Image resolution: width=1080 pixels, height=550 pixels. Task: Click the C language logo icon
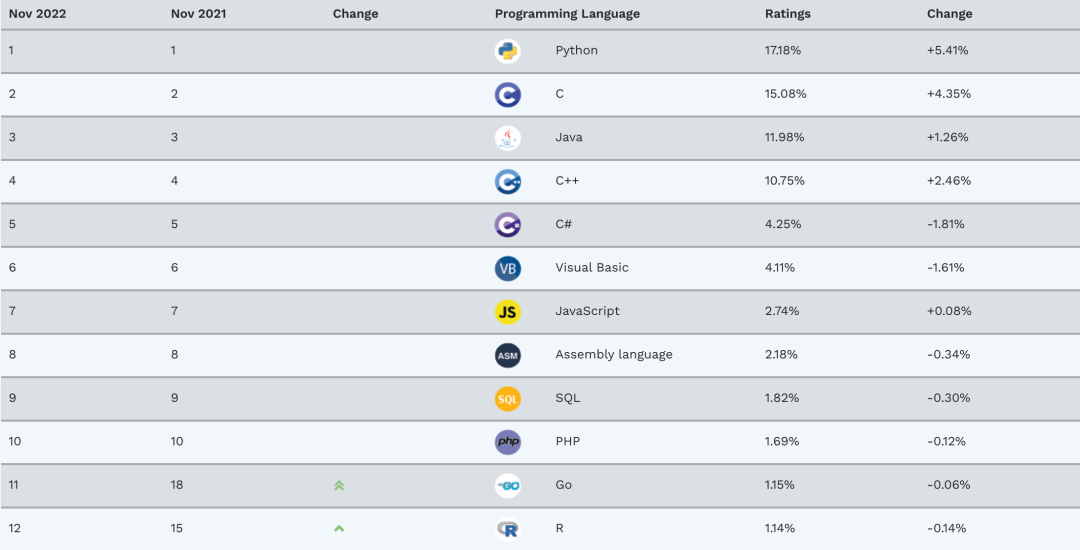pos(507,94)
